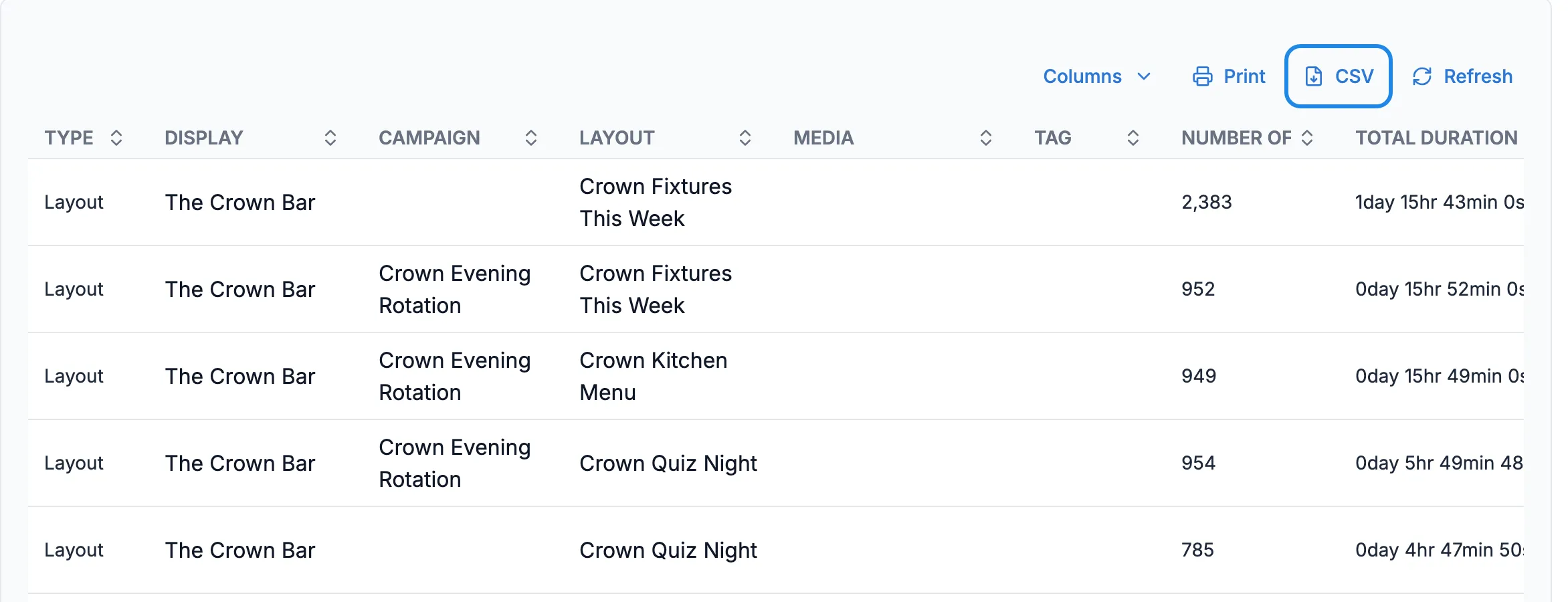Screen dimensions: 1568x602
Task: Select the 949 plays count cell
Action: click(1199, 376)
